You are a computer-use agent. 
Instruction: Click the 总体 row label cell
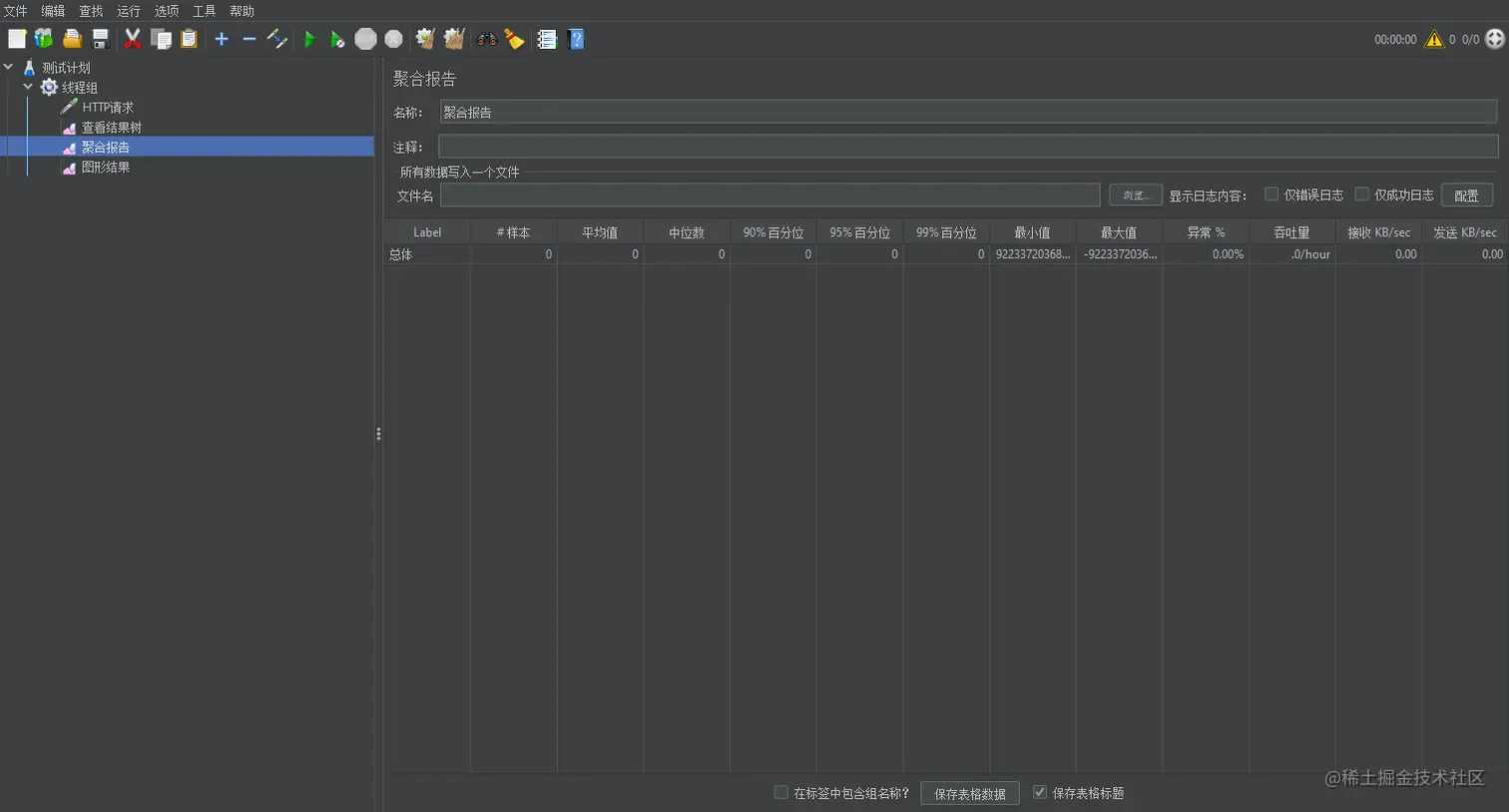click(427, 254)
